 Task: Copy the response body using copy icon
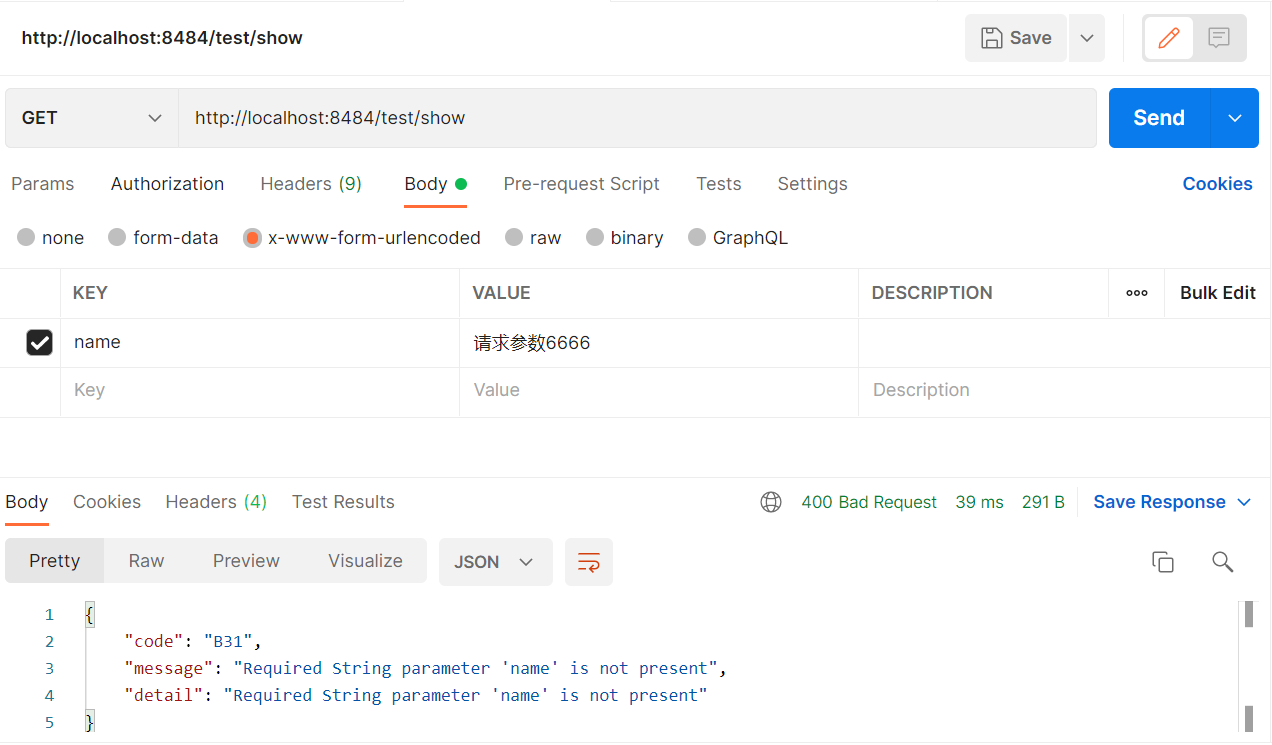click(x=1163, y=561)
